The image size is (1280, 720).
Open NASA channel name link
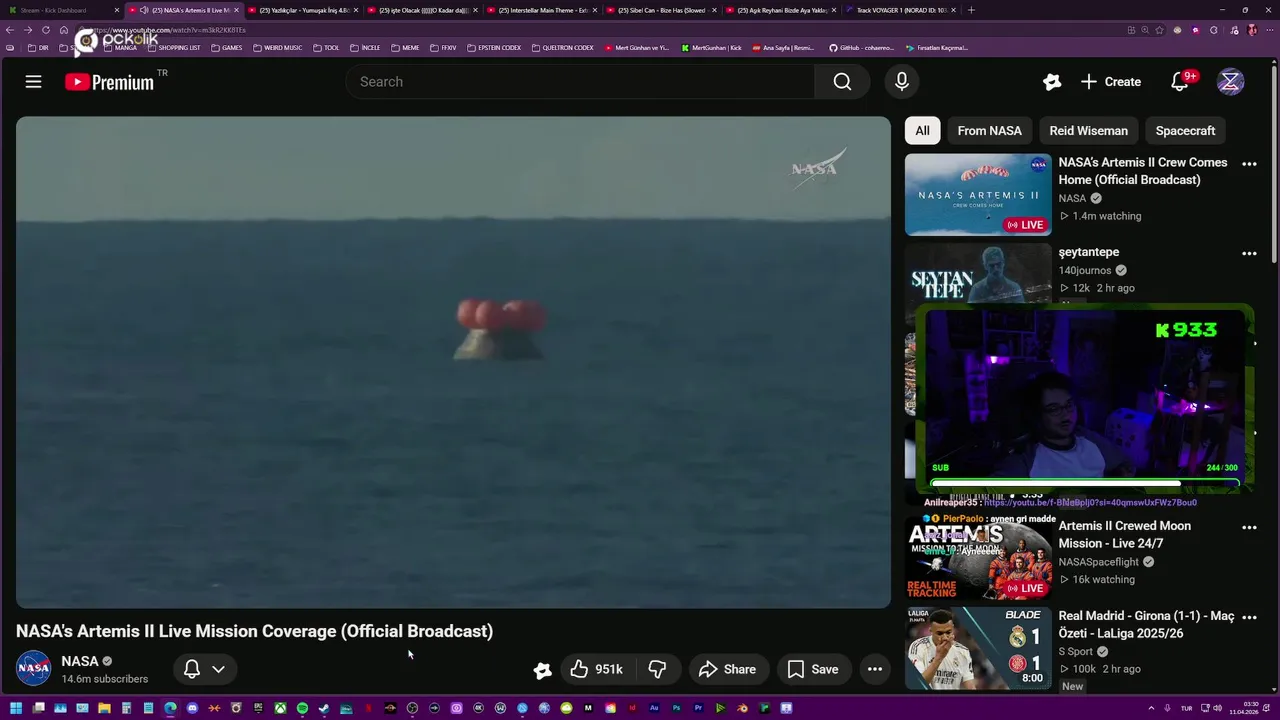click(x=80, y=661)
